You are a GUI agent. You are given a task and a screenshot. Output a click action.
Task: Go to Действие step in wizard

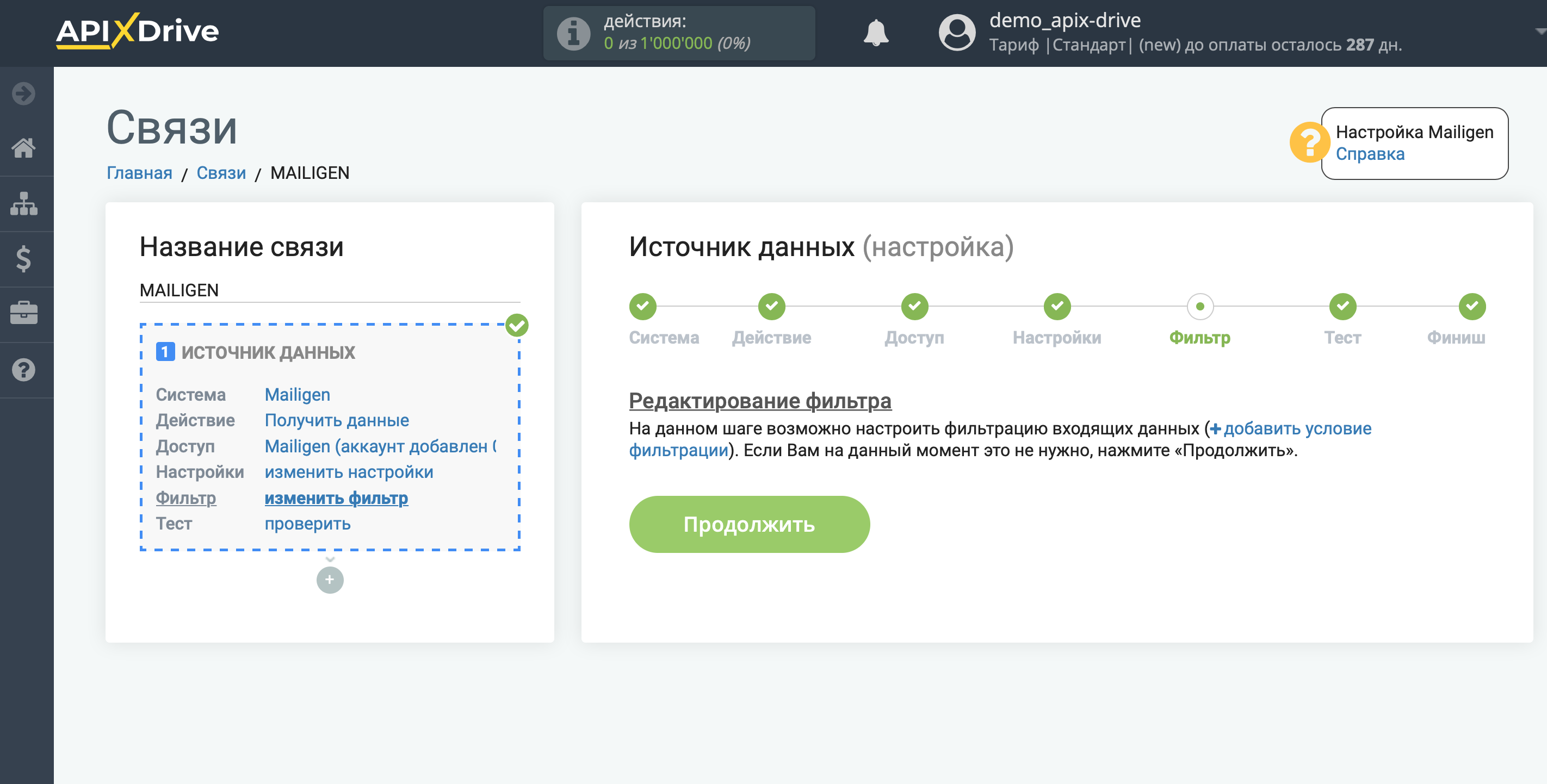tap(772, 307)
